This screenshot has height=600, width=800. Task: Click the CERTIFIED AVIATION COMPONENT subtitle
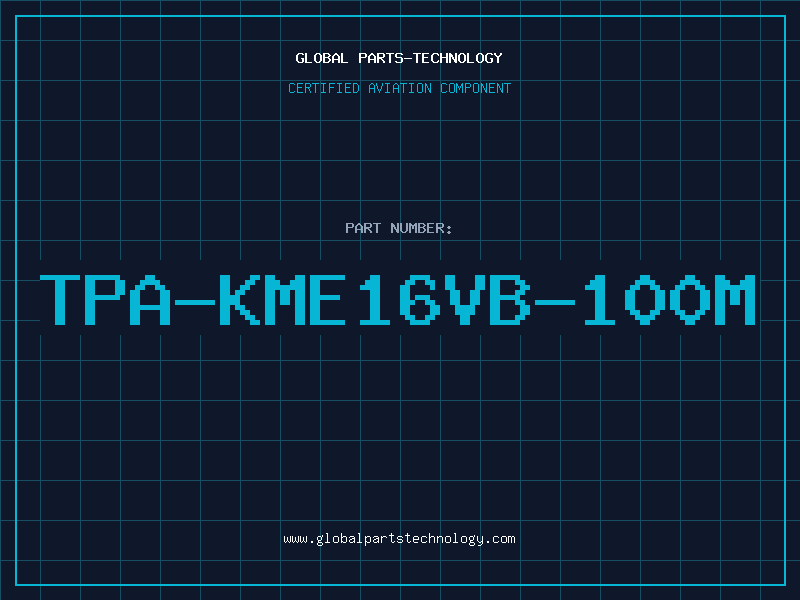[x=399, y=88]
